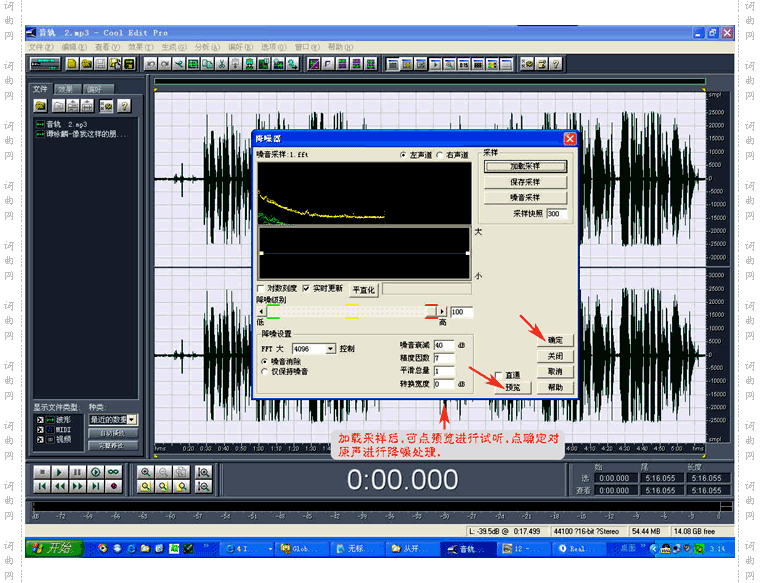Click the Loop play infinity button
This screenshot has height=583, width=760.
[113, 472]
